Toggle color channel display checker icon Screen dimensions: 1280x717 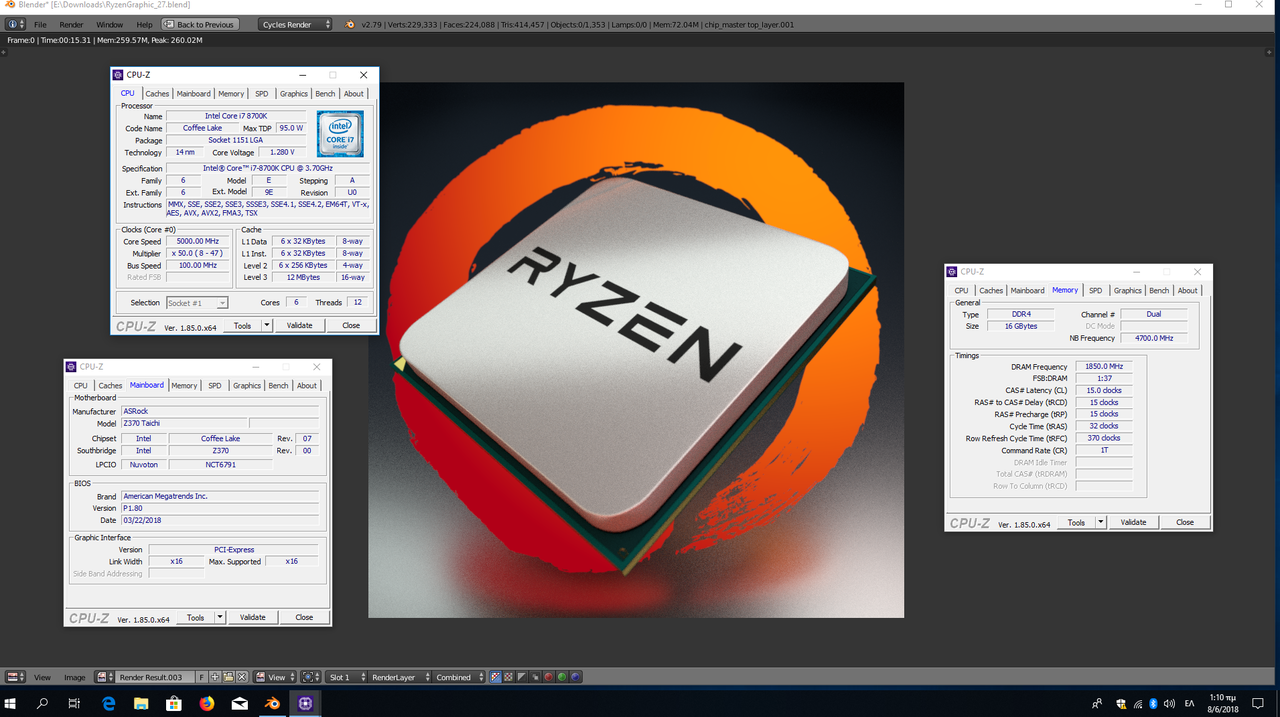[x=508, y=677]
